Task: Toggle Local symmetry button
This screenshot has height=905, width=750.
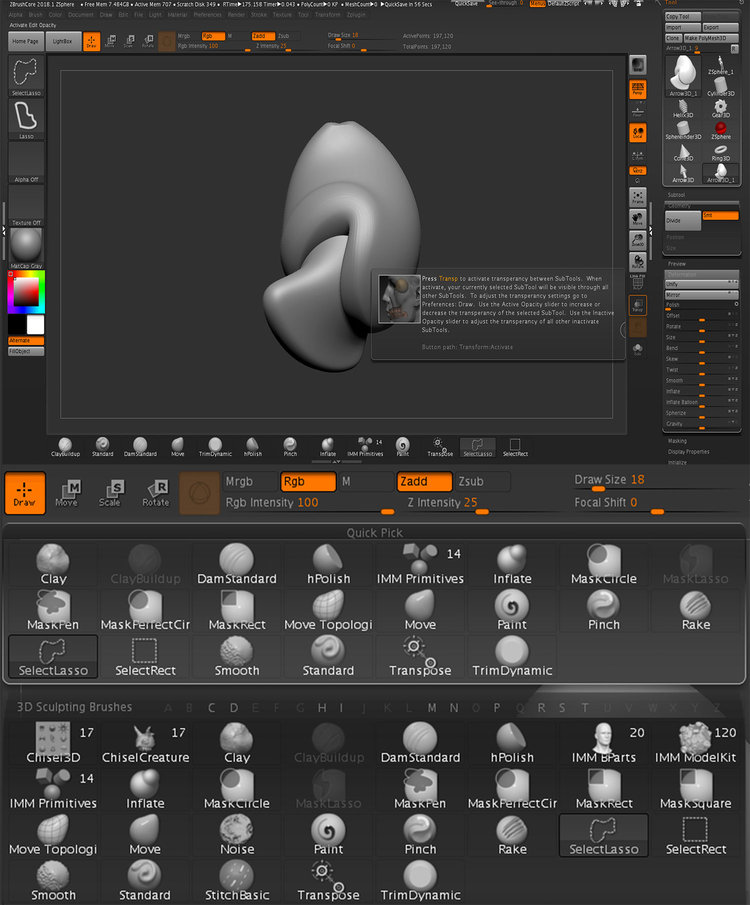Action: pos(637,132)
